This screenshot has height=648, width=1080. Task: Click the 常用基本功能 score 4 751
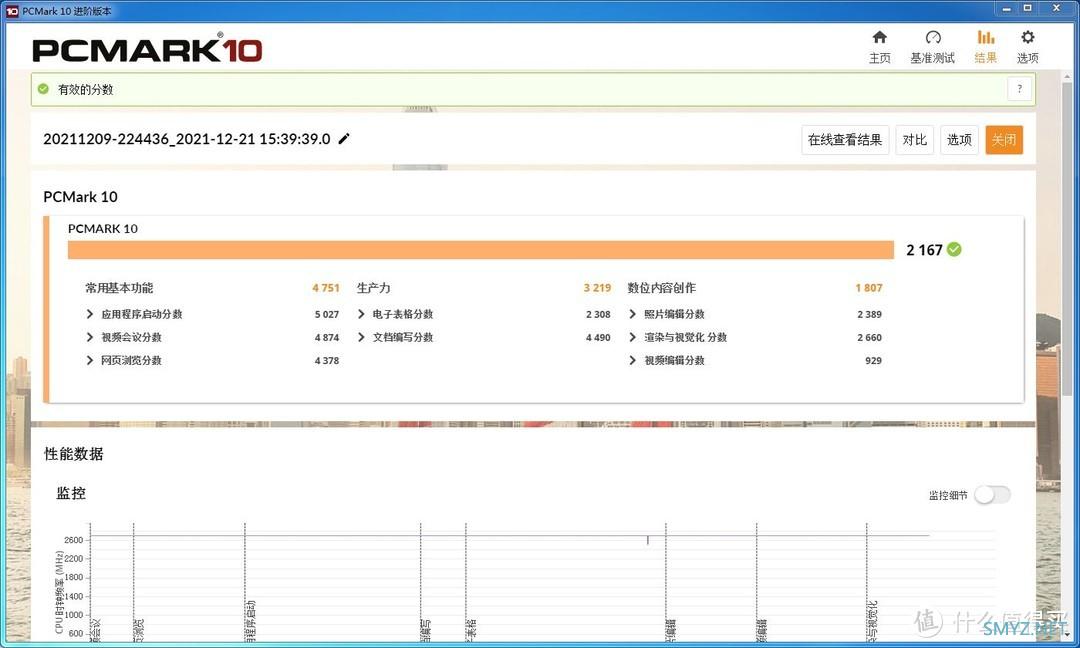[x=326, y=288]
